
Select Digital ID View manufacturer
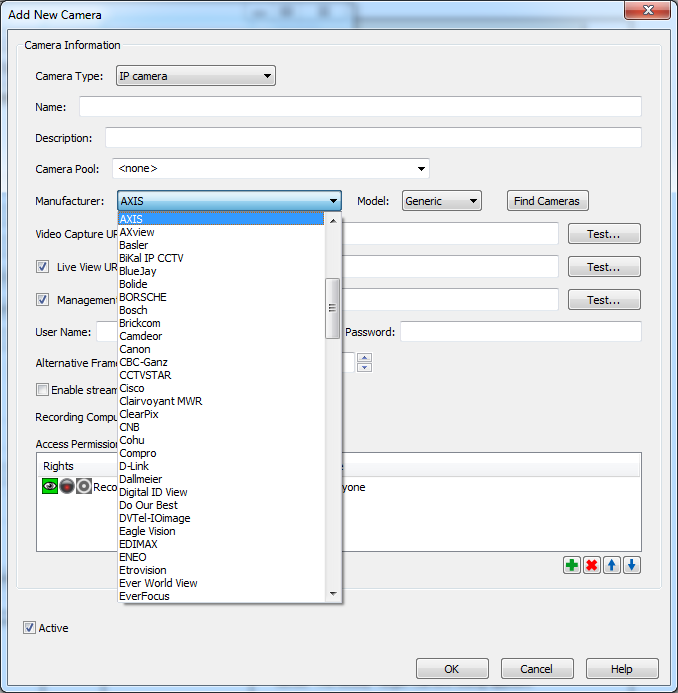(221, 492)
